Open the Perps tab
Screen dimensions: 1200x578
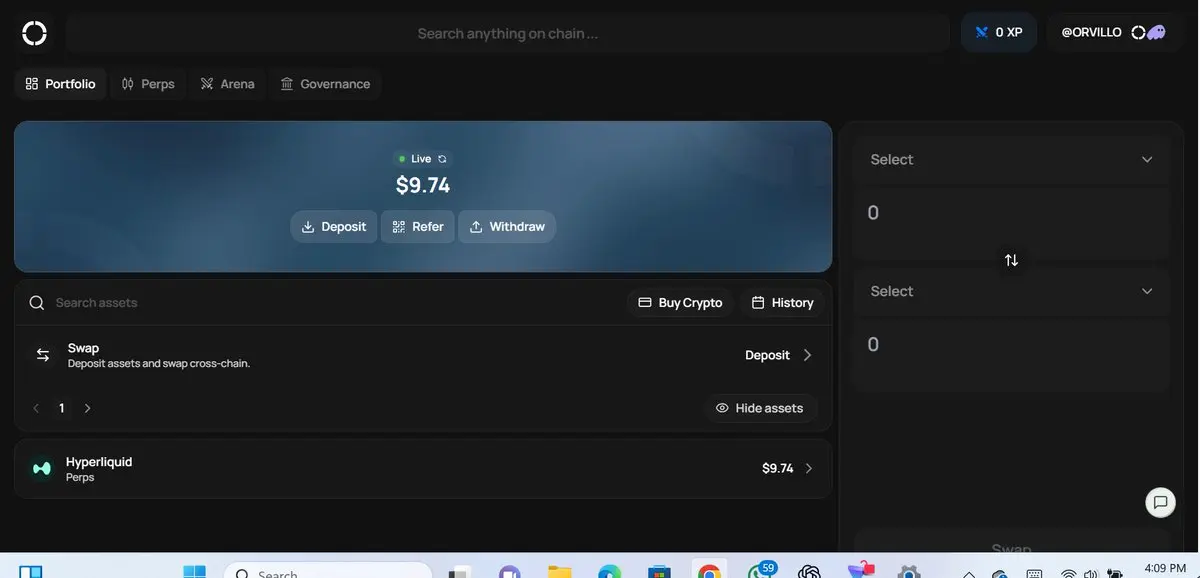(x=148, y=84)
